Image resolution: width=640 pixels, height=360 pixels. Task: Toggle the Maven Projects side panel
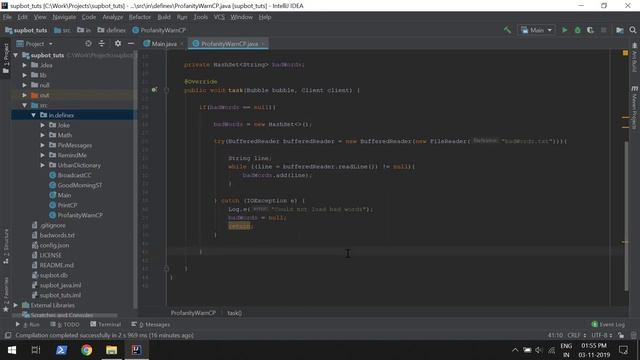pos(634,107)
